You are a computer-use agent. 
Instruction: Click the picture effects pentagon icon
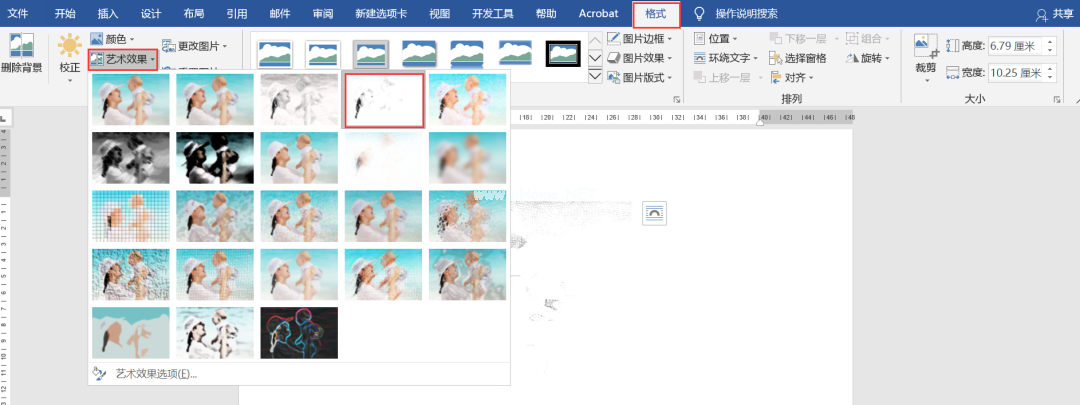click(614, 58)
